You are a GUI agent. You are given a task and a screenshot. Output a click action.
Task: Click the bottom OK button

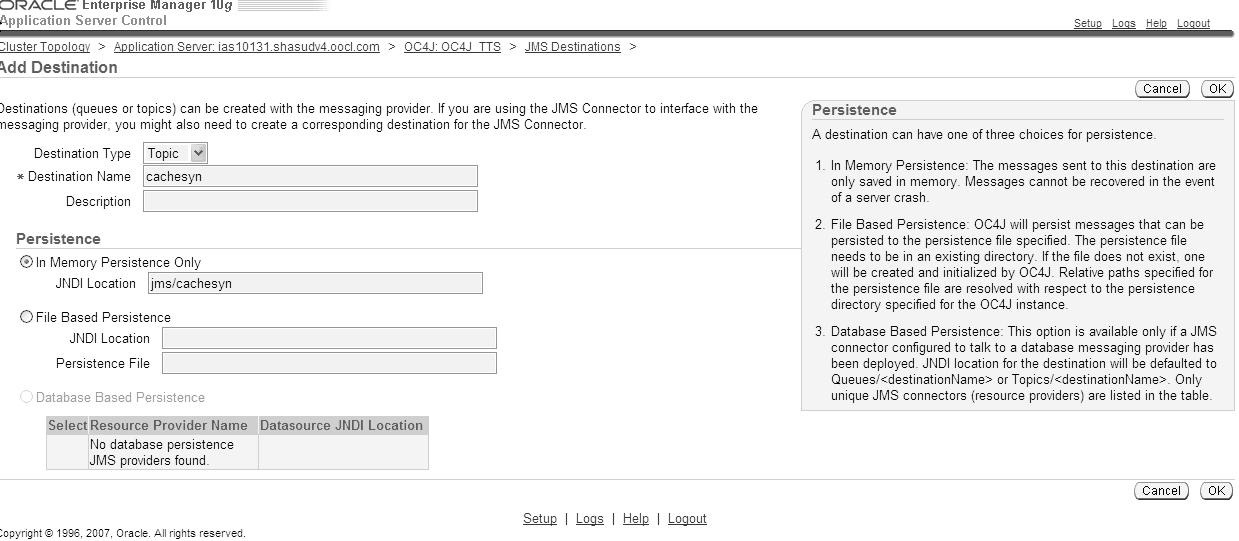tap(1216, 491)
